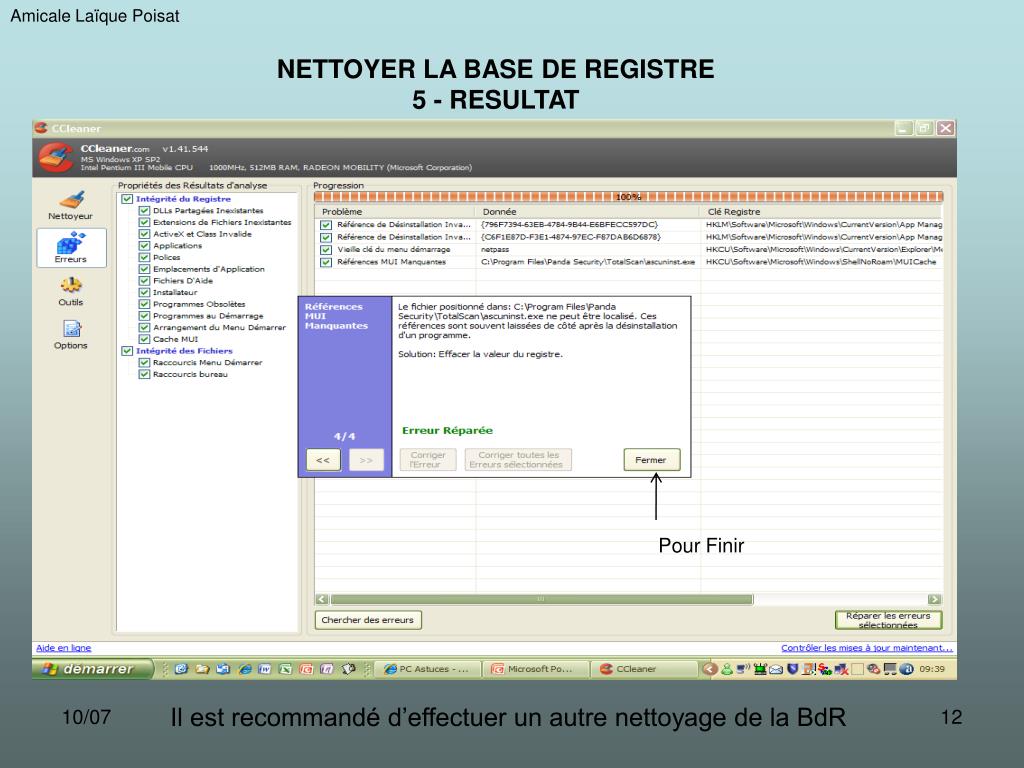Click Chercher des erreurs button

click(x=368, y=620)
